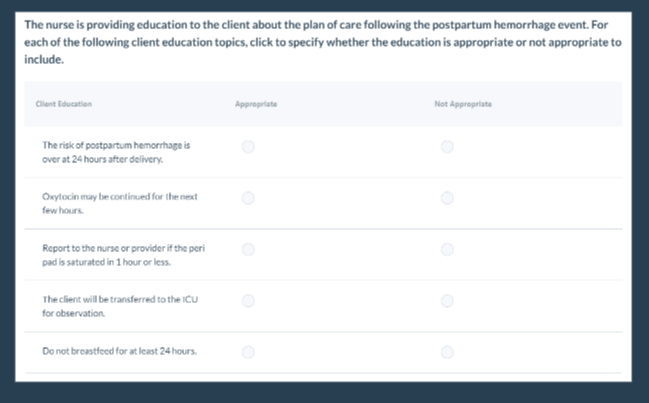
Task: Mark hemorrhage risk over at 24 hours Not Appropriate
Action: click(447, 146)
